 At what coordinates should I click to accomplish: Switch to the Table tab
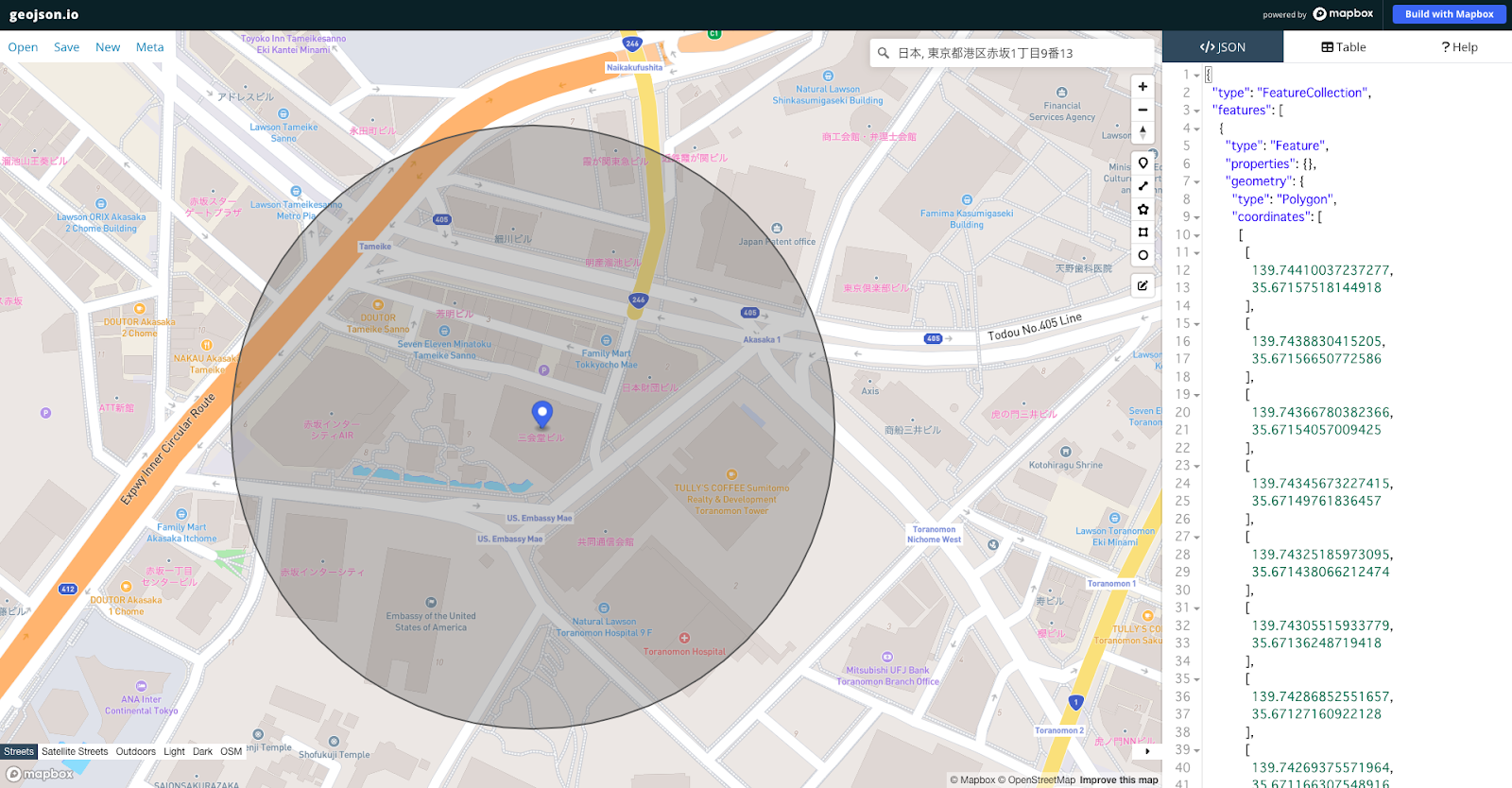click(x=1343, y=47)
